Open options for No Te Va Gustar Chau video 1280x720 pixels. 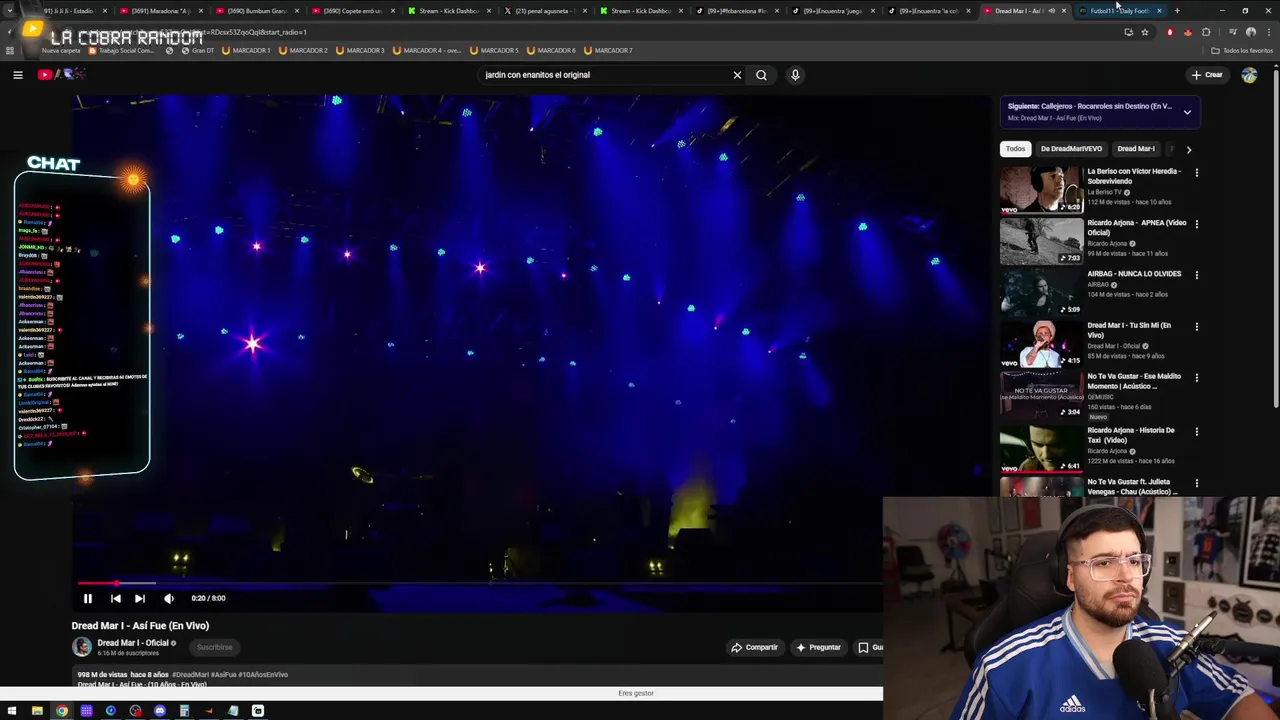pos(1196,483)
